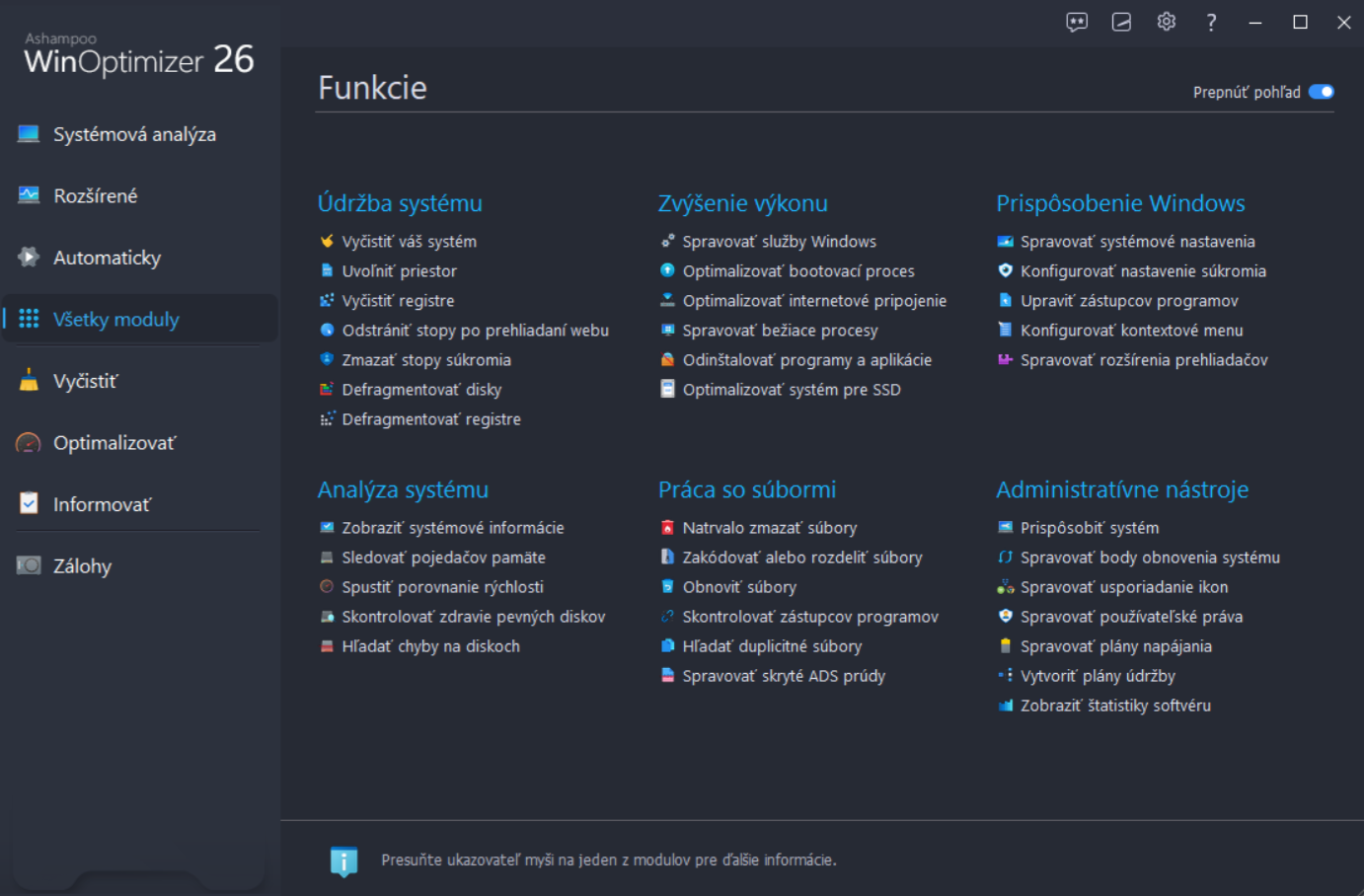1364x896 pixels.
Task: Click the Práca so súbormi heading
Action: click(x=747, y=489)
